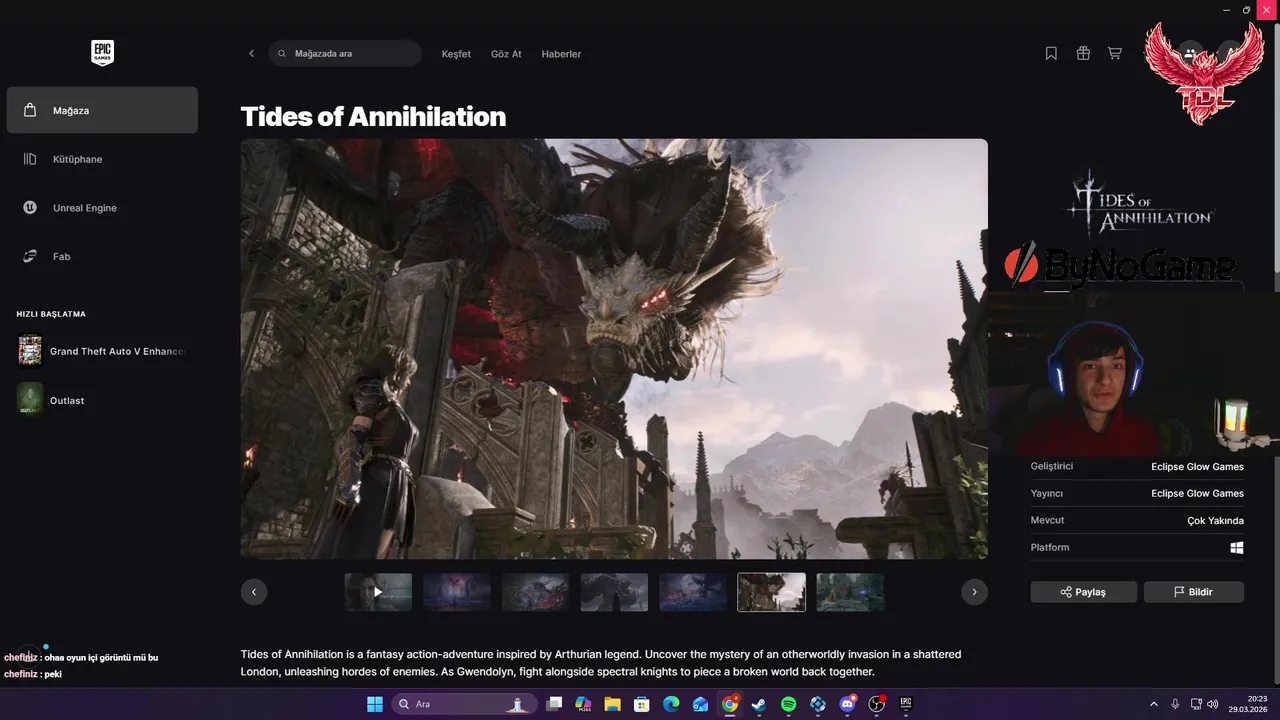Viewport: 1280px width, 720px height.
Task: Play the trailer video thumbnail
Action: 378,592
